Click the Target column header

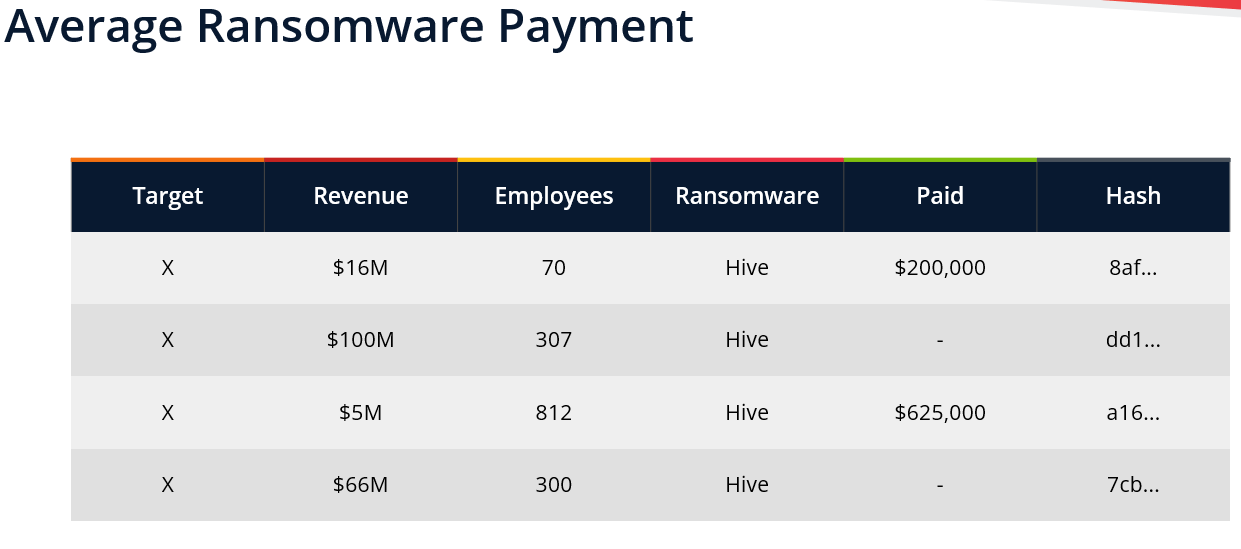[168, 196]
